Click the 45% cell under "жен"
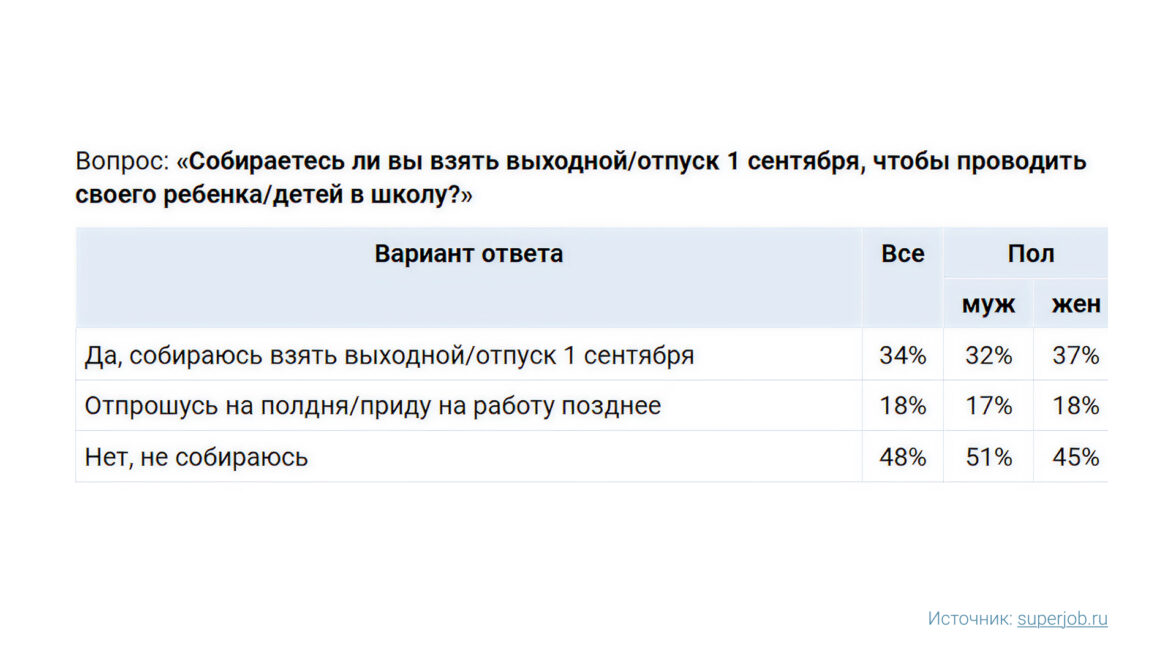The width and height of the screenshot is (1176, 662). coord(1075,457)
